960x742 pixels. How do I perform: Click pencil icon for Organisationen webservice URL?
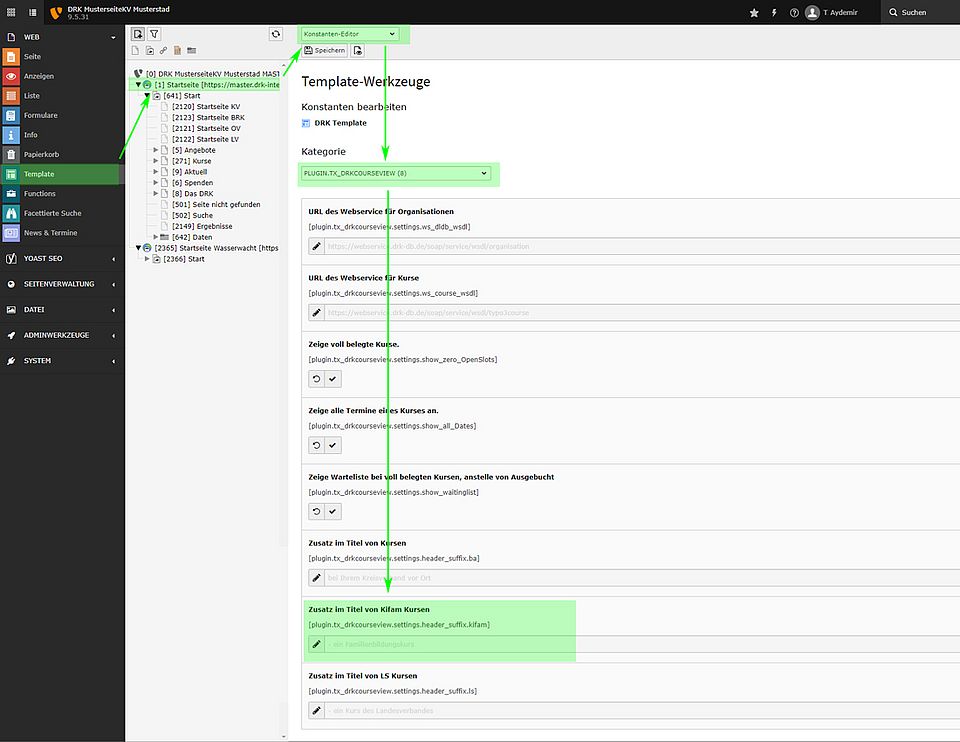[316, 245]
